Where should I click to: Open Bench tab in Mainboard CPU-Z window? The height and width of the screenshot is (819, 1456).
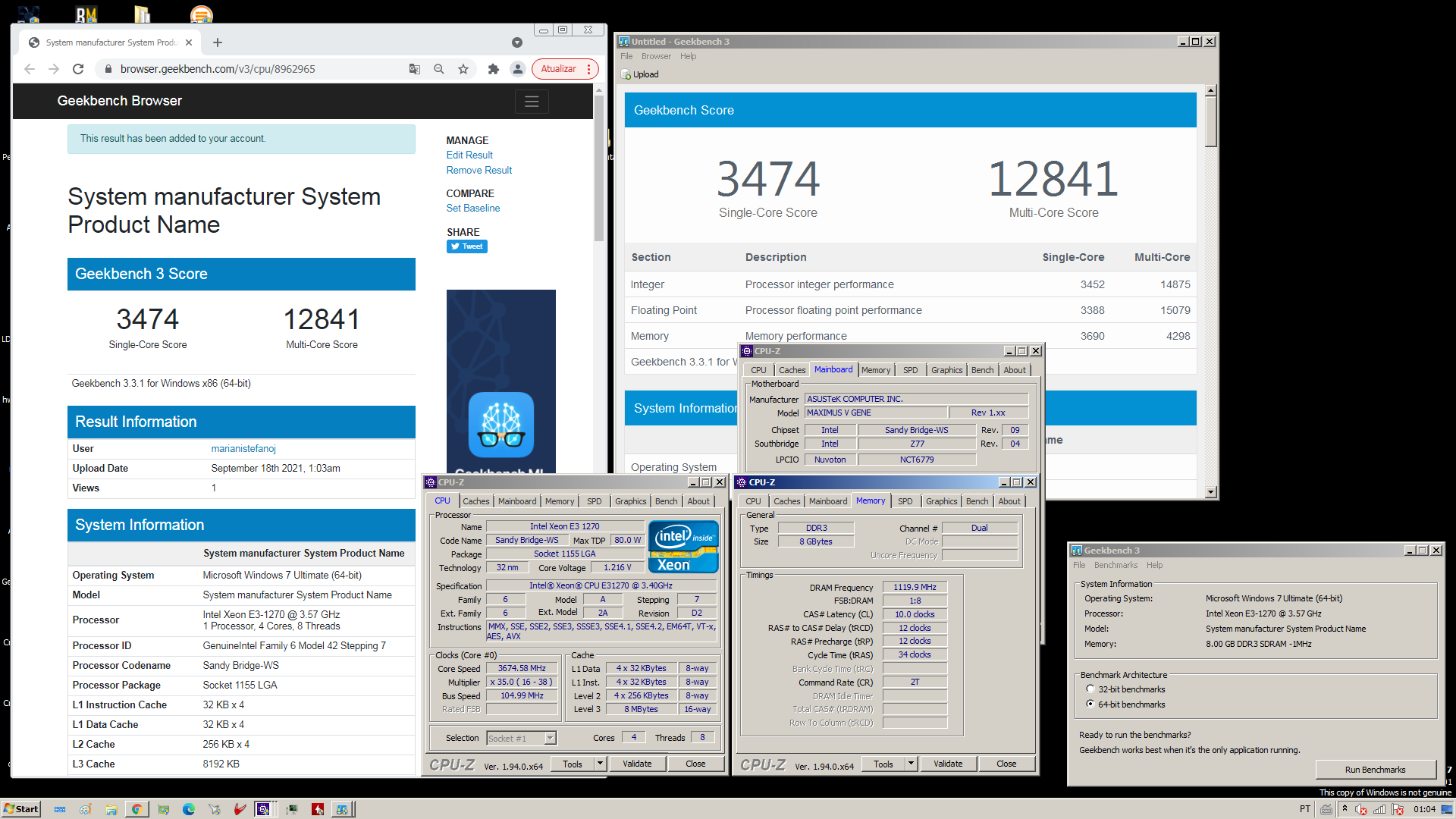tap(982, 370)
